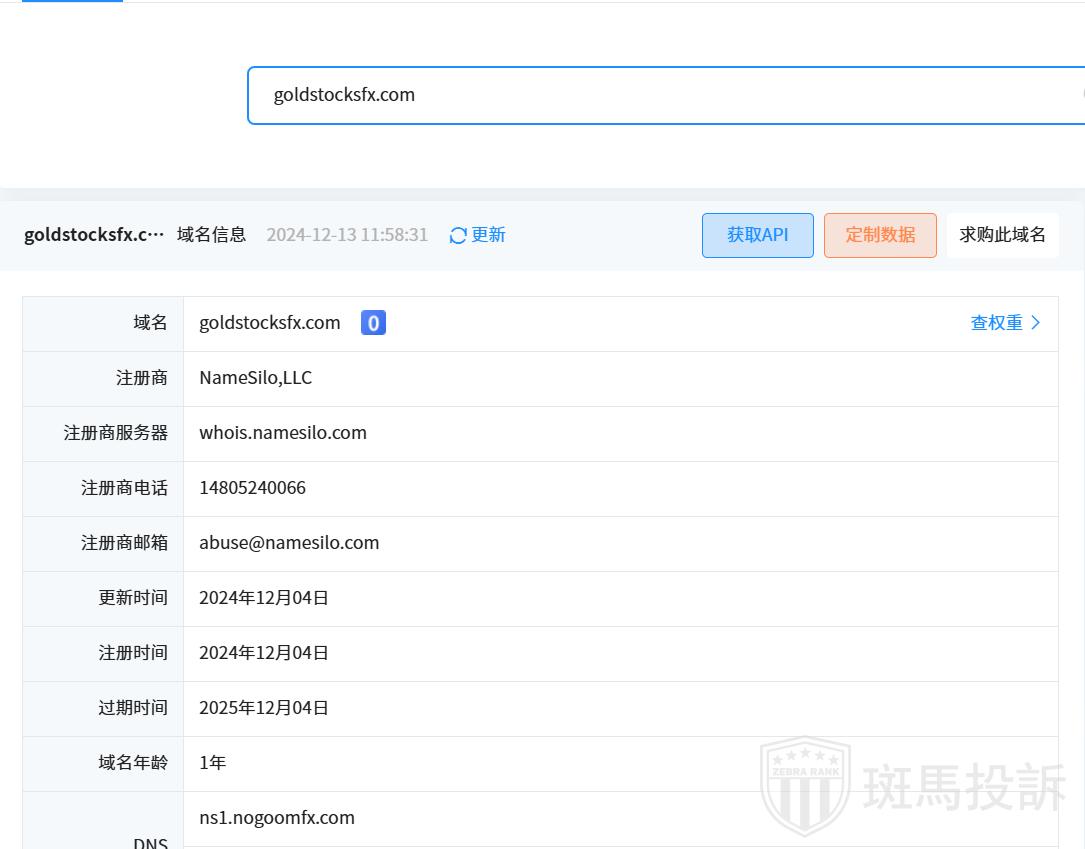Click the registrar phone number 14805240066

point(252,488)
